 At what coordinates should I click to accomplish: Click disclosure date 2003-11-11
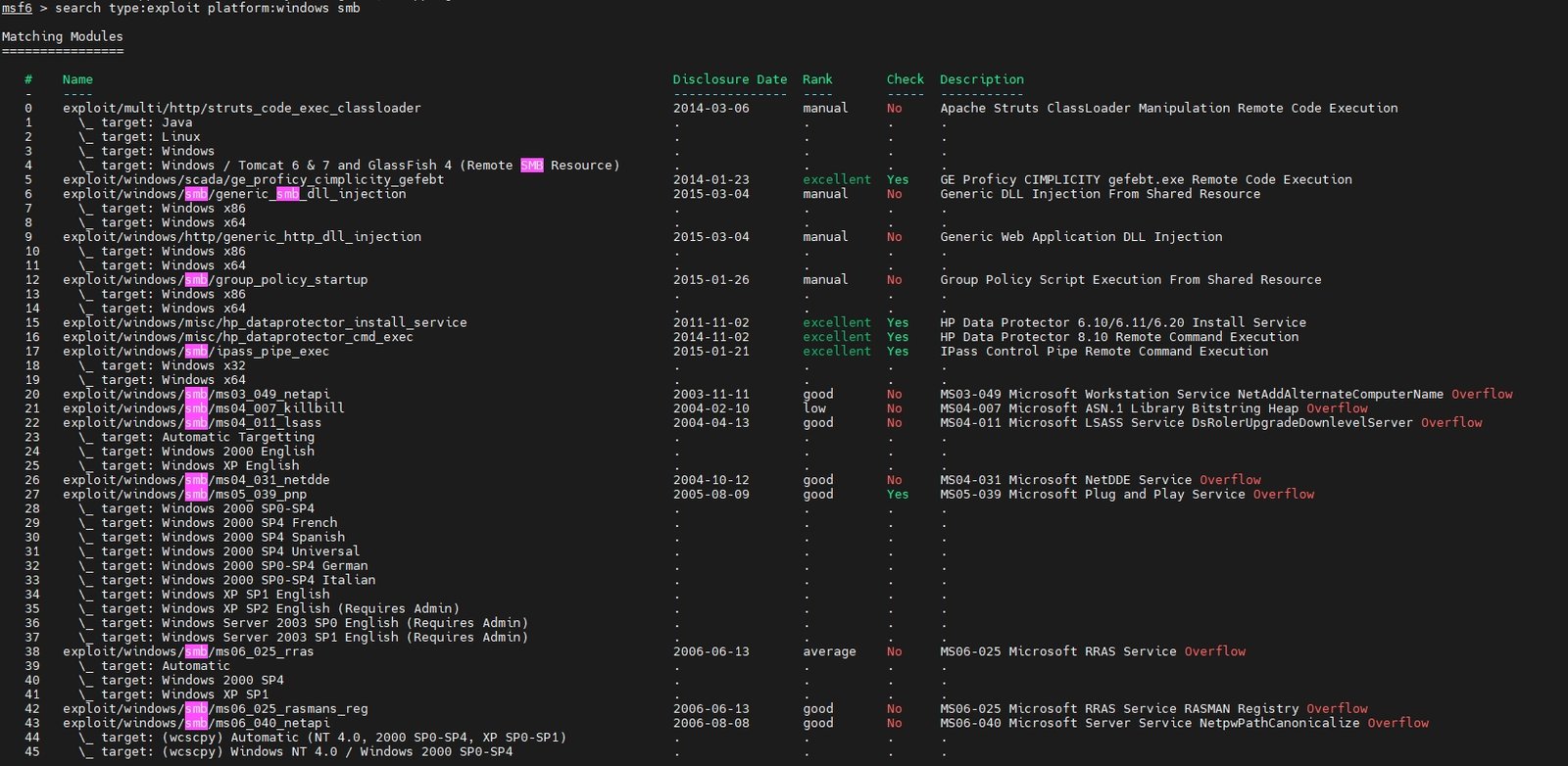pos(711,394)
